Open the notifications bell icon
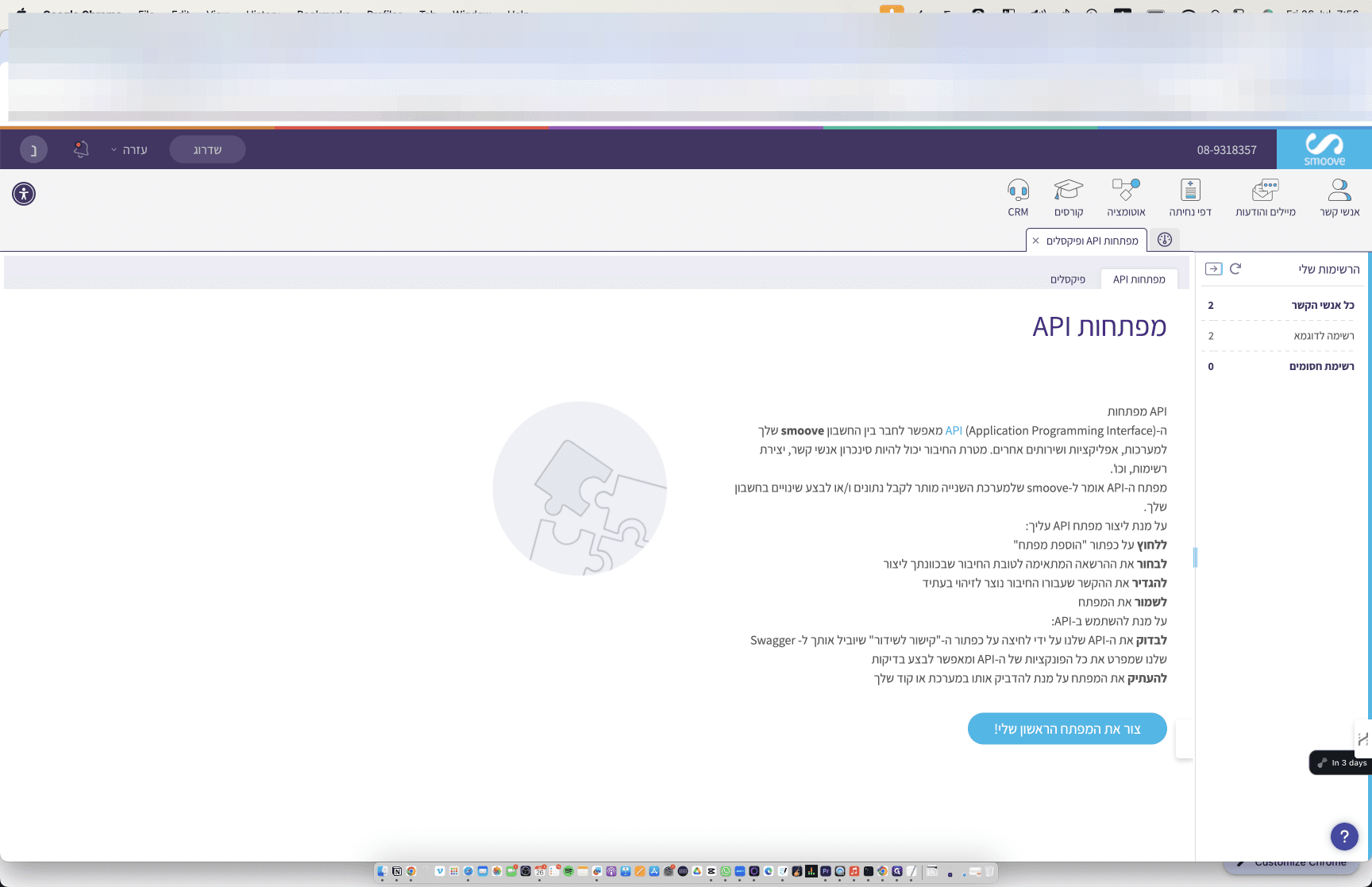This screenshot has width=1372, height=887. (81, 149)
